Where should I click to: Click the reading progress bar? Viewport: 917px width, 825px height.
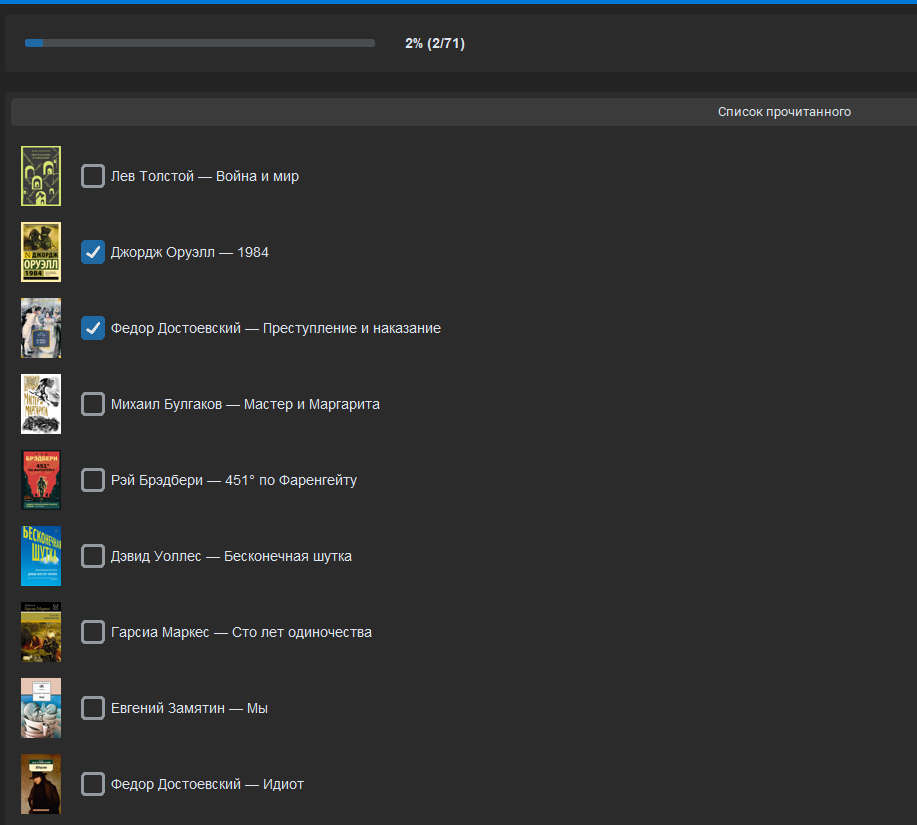pyautogui.click(x=200, y=43)
